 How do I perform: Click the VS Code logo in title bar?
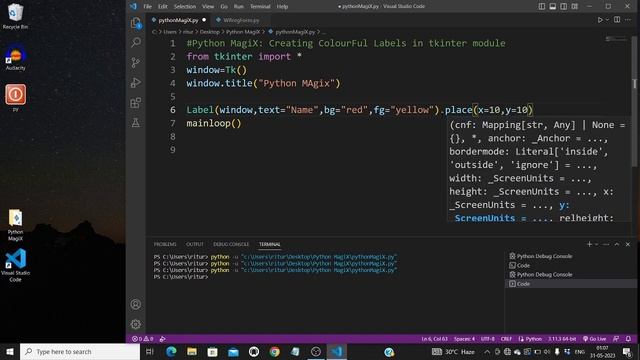tap(133, 6)
